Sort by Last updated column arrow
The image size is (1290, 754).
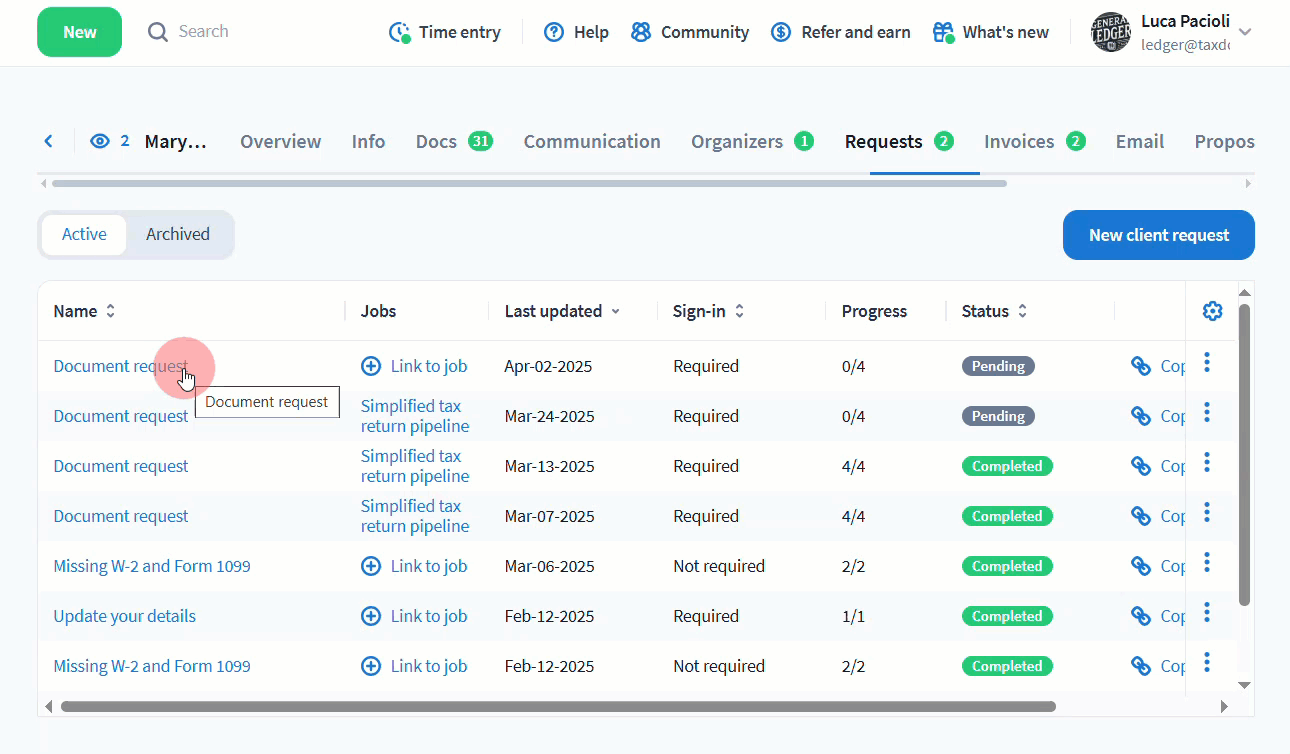coord(616,311)
